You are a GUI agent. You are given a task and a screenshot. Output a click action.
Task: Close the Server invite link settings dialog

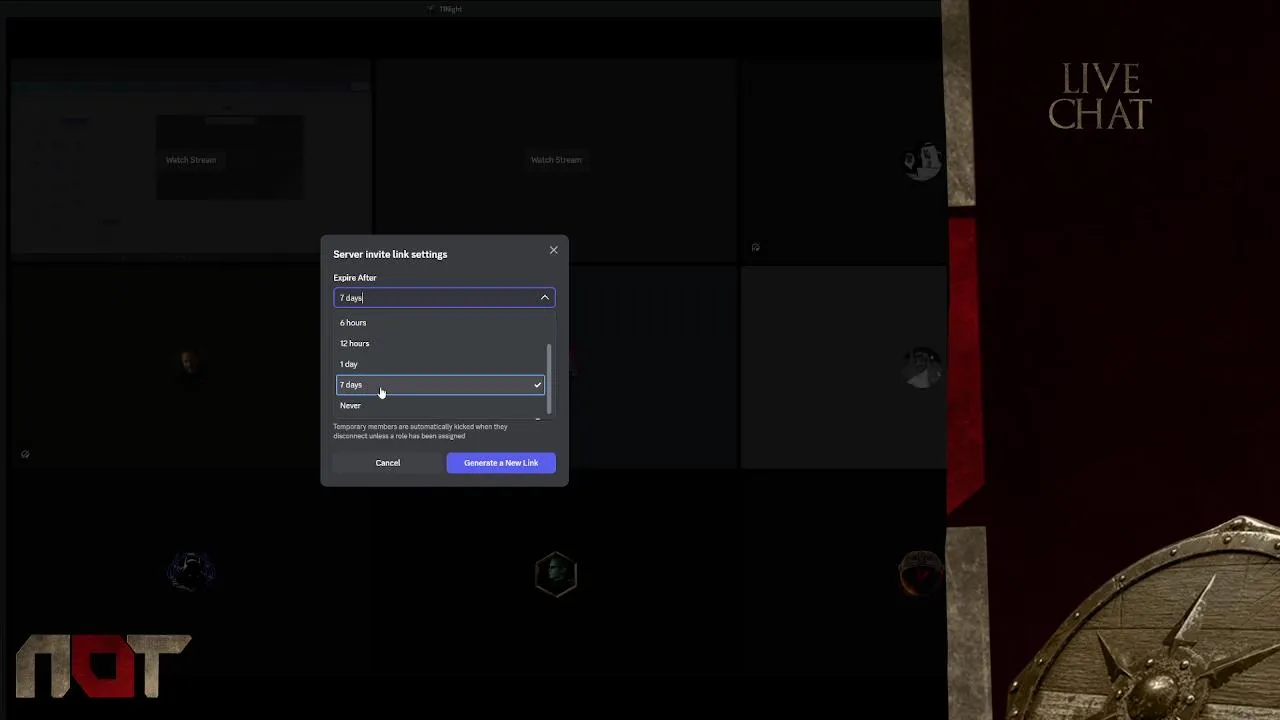(553, 250)
